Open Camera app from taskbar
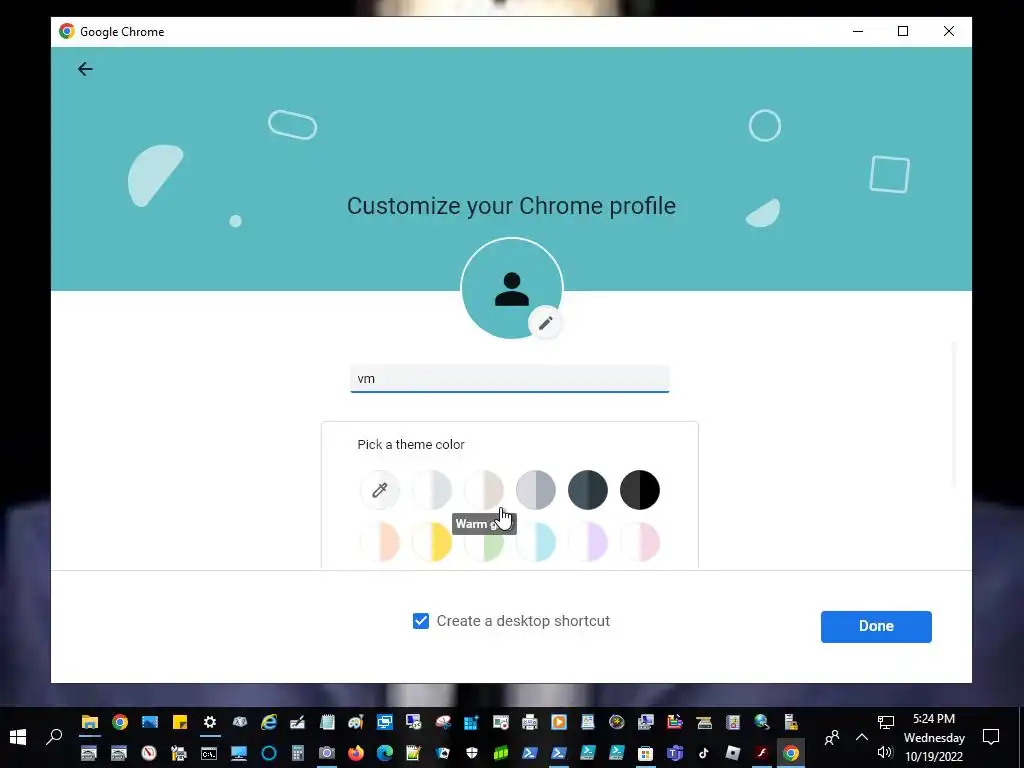 tap(327, 754)
